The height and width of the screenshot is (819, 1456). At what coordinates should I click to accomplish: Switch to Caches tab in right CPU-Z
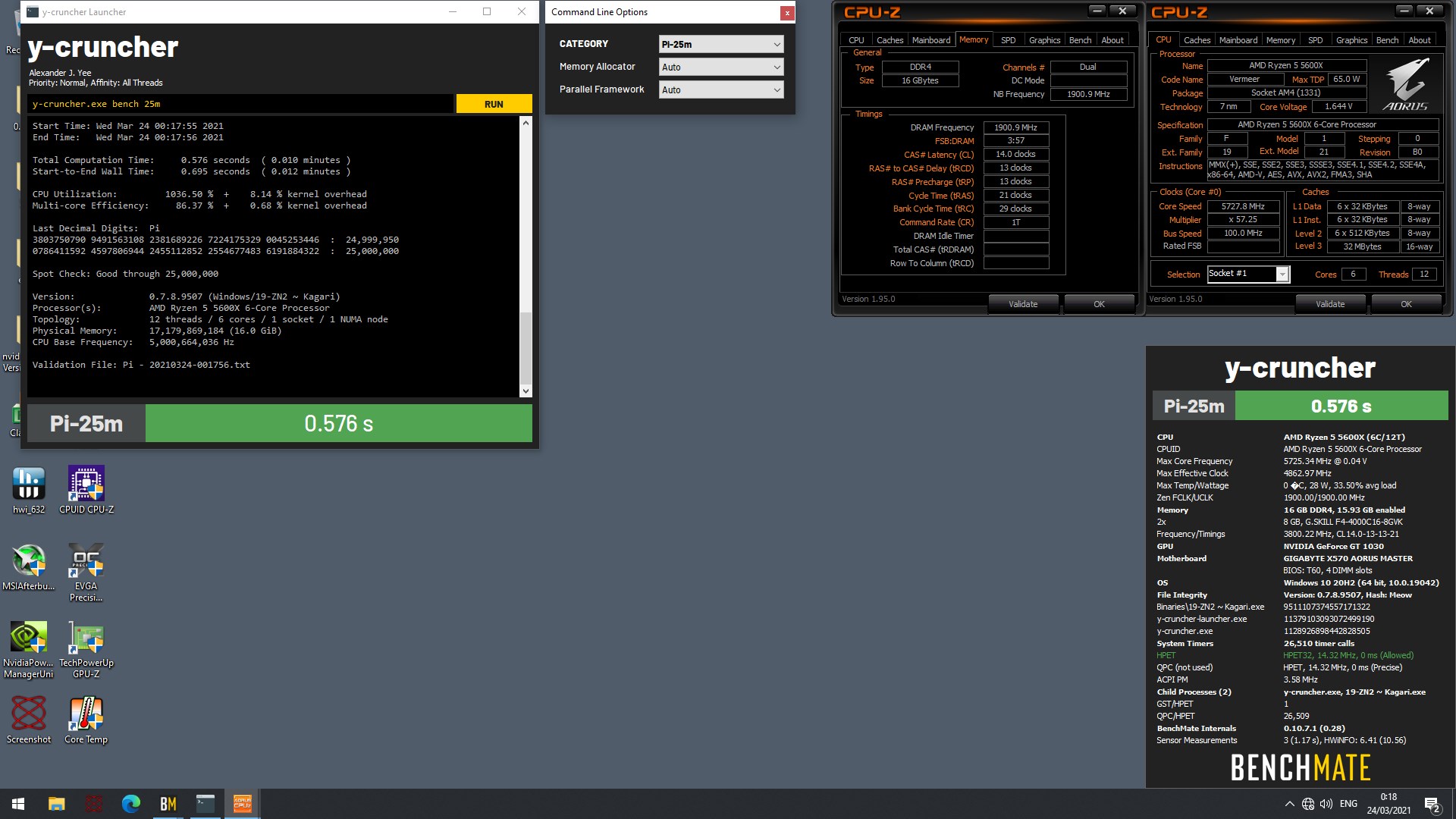tap(1197, 40)
